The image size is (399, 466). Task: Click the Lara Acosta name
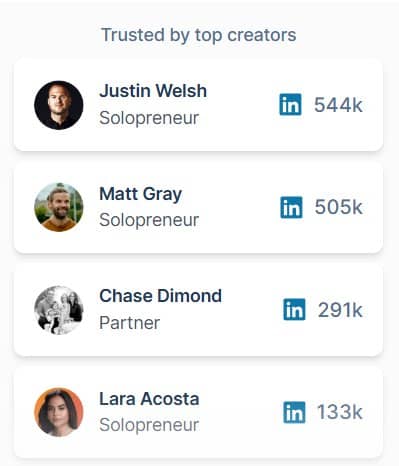[149, 399]
